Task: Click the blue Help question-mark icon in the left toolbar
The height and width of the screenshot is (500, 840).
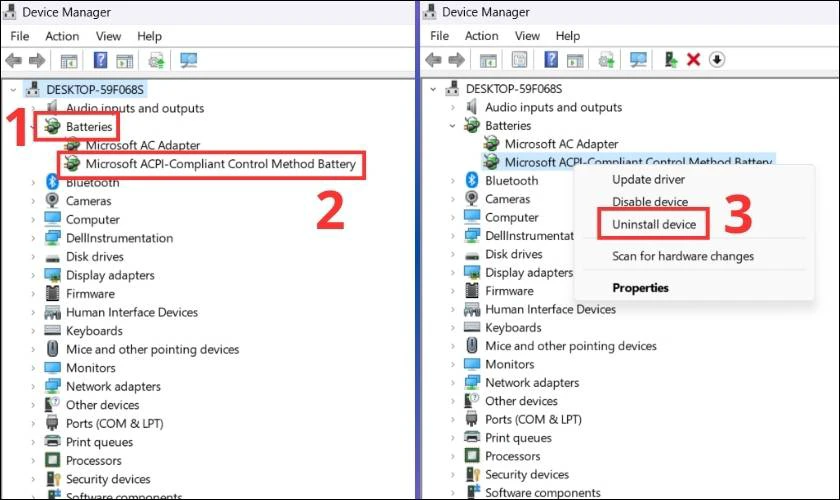Action: coord(100,60)
